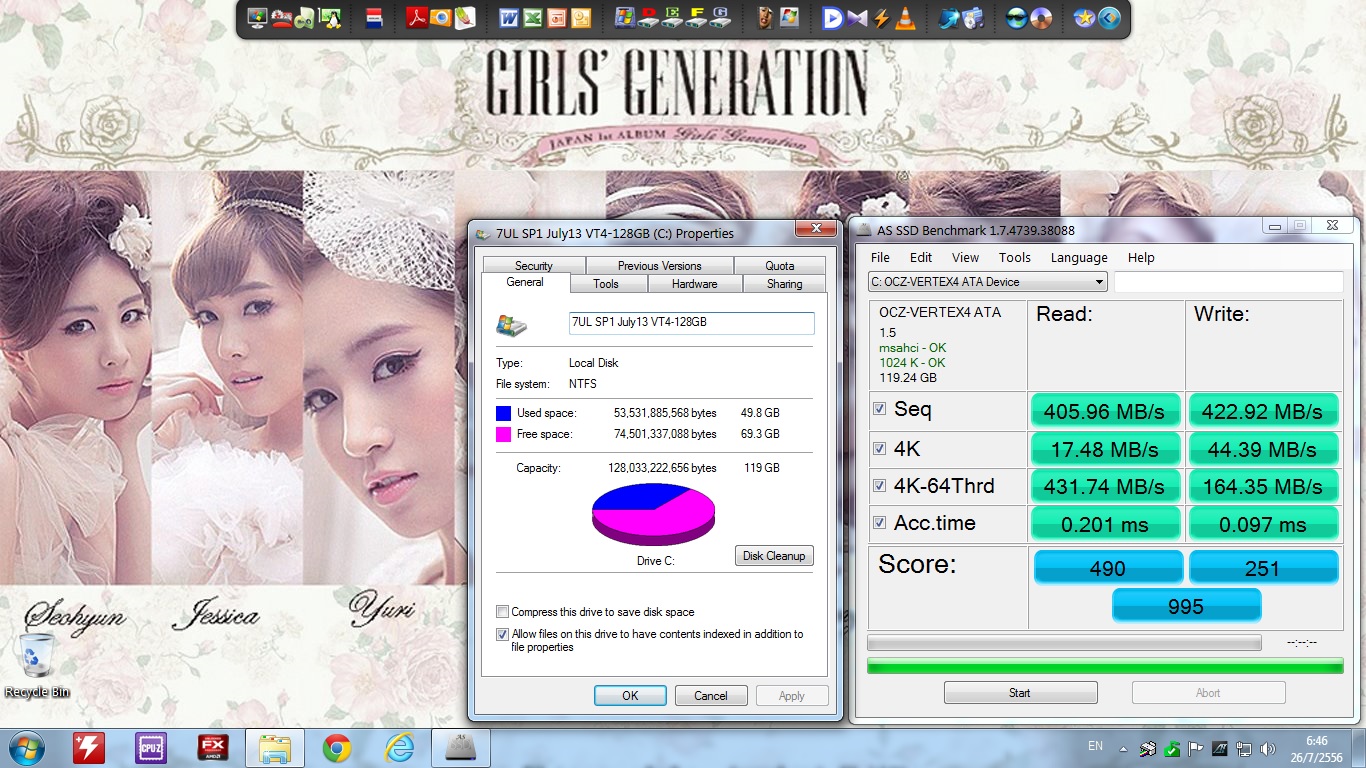Click the network tray icon

(x=1245, y=748)
